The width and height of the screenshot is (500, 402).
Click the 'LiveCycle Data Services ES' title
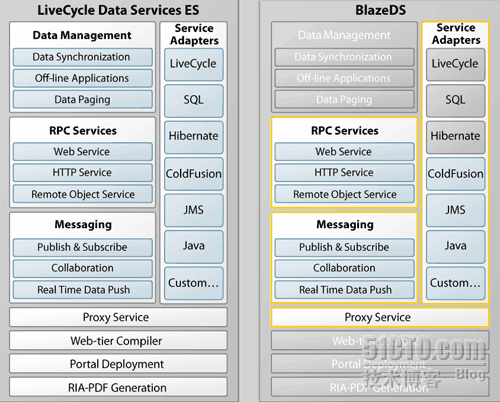tap(118, 10)
